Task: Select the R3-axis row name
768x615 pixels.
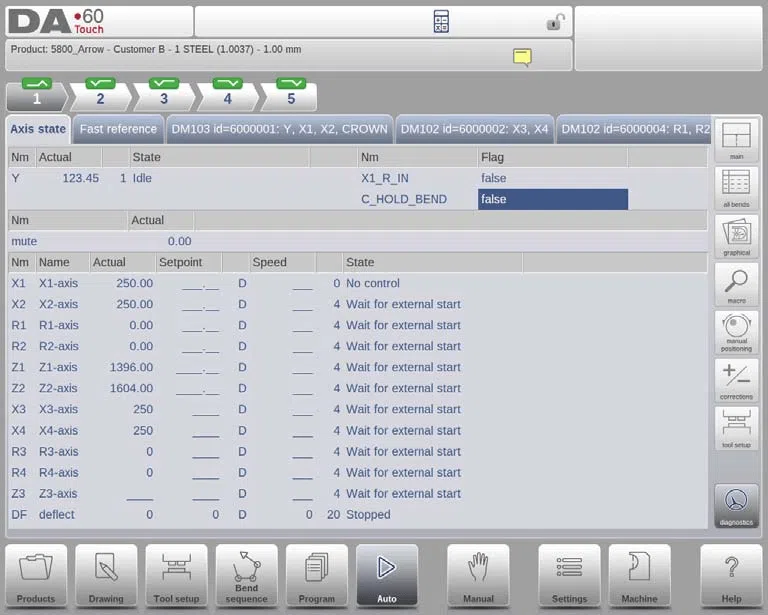Action: tap(58, 452)
